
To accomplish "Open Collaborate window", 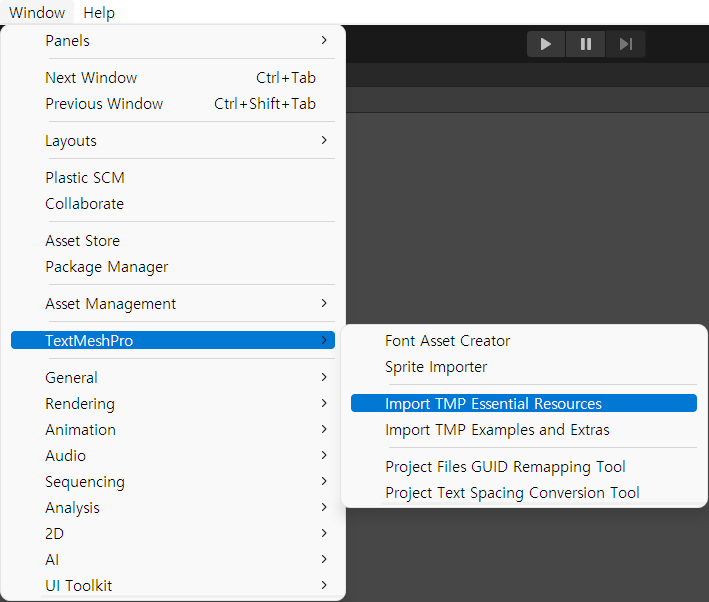I will pyautogui.click(x=173, y=204).
